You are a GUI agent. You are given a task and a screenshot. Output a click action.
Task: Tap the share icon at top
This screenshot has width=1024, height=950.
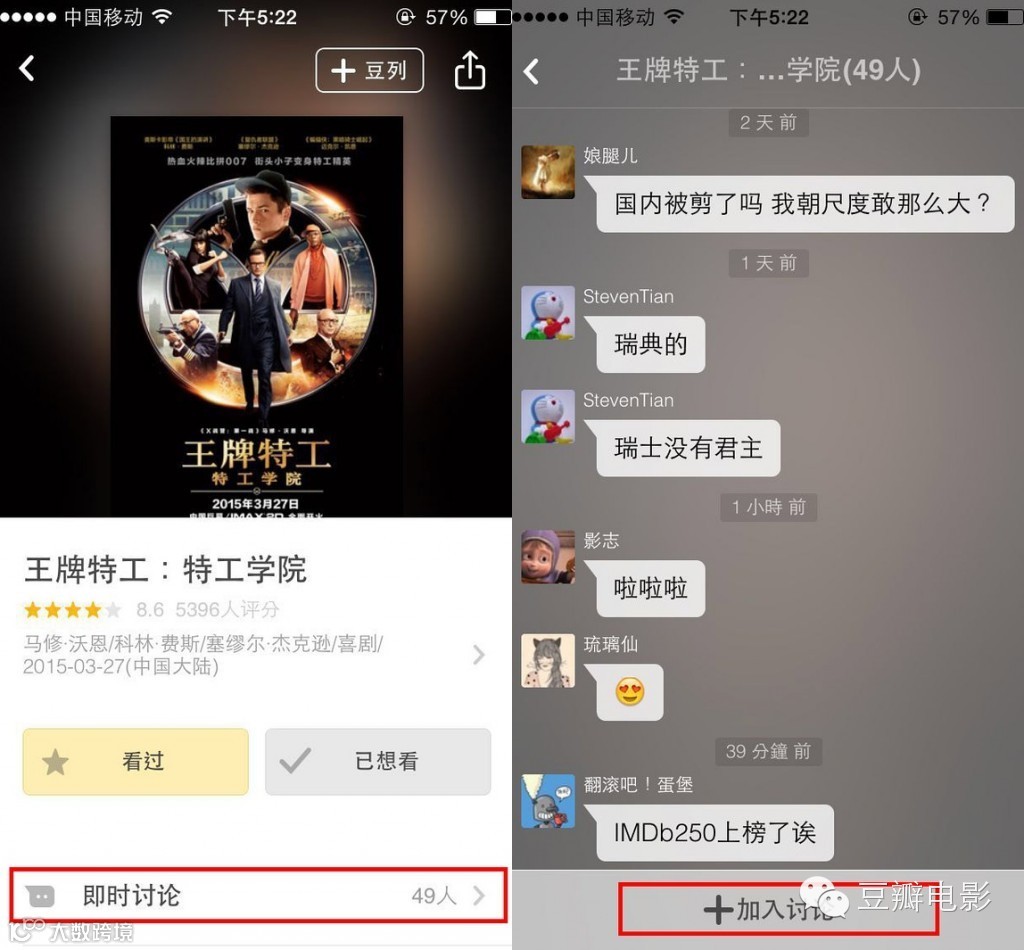(x=470, y=70)
